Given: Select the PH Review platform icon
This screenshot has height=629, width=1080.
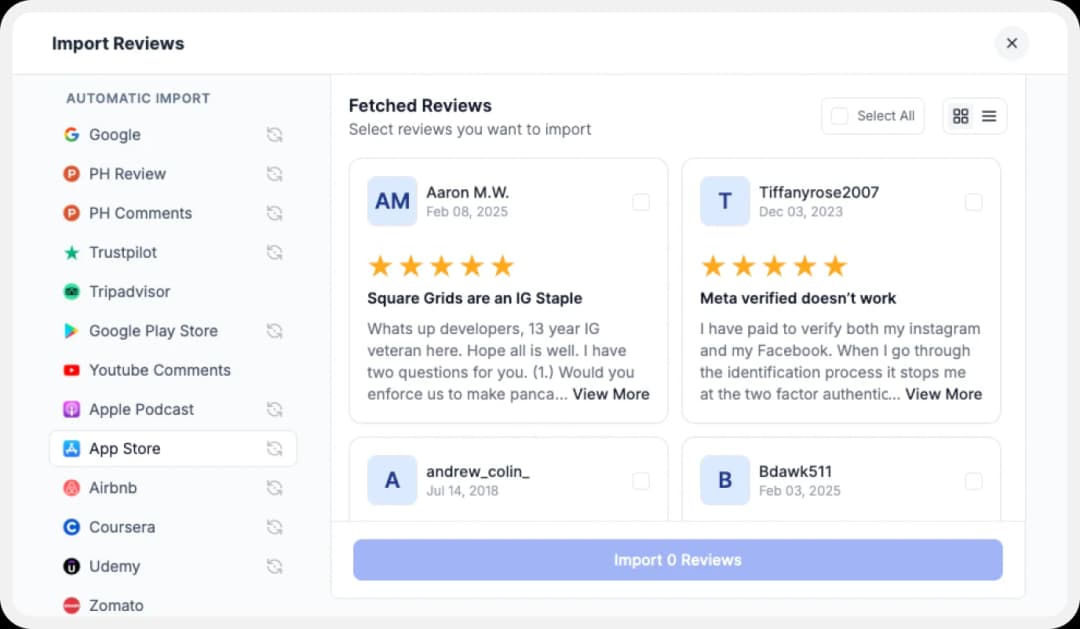Looking at the screenshot, I should pos(71,174).
